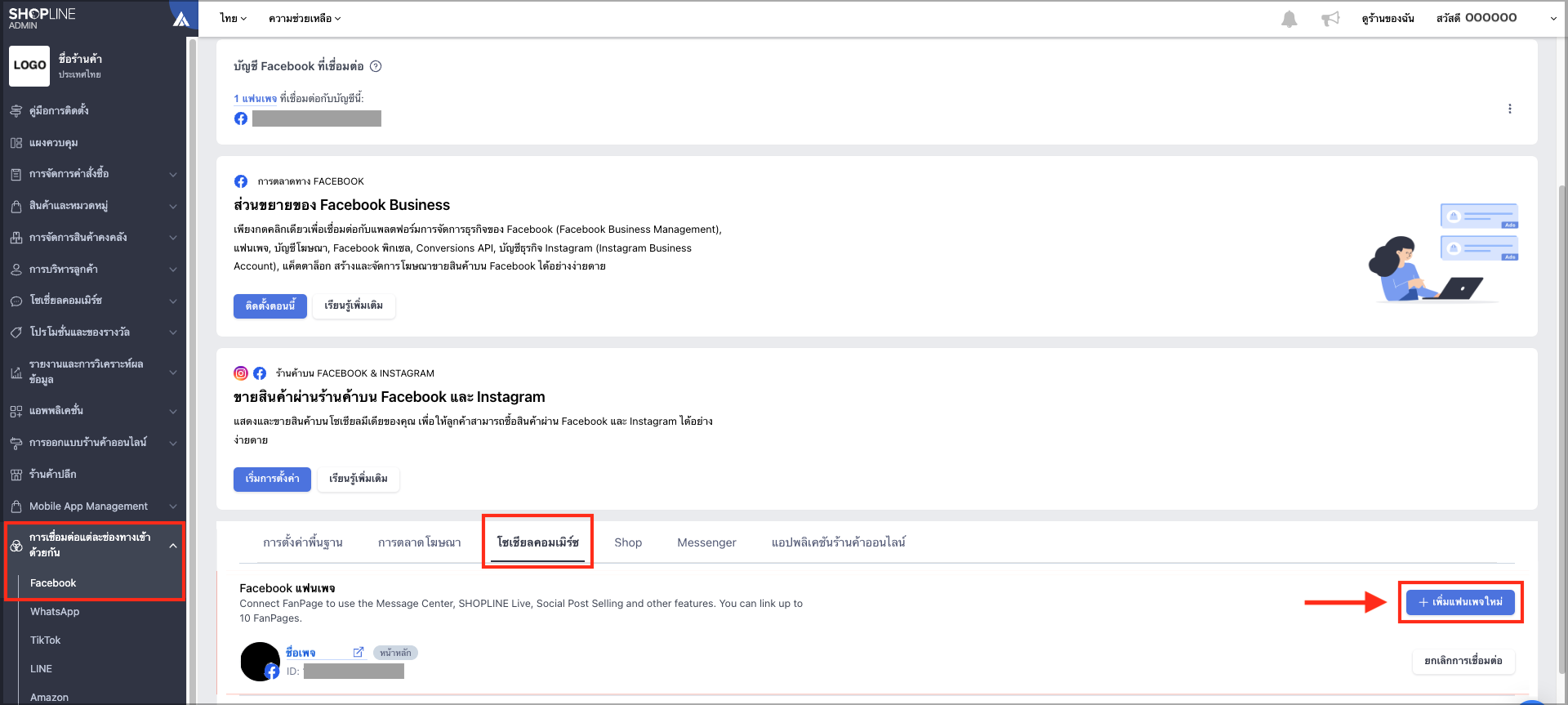Expand the แอพพลิเคชั่น menu
Image resolution: width=1568 pixels, height=705 pixels.
coord(172,411)
